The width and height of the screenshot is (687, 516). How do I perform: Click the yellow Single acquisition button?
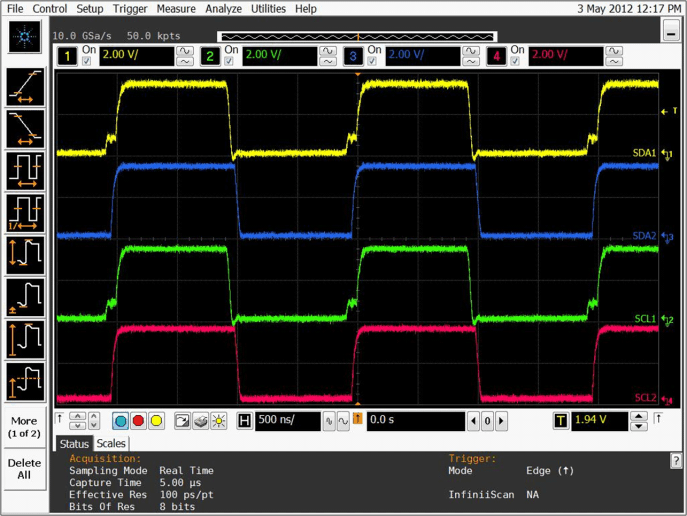point(157,421)
